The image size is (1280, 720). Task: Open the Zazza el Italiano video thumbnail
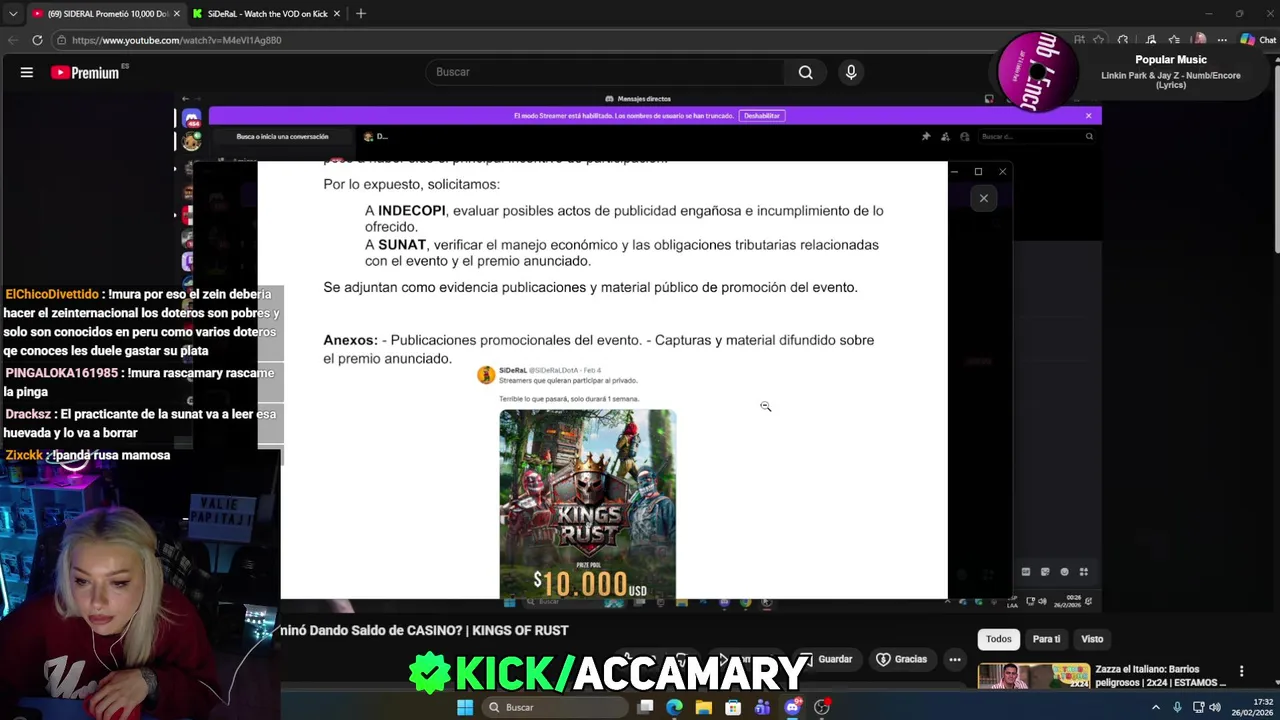point(1033,676)
